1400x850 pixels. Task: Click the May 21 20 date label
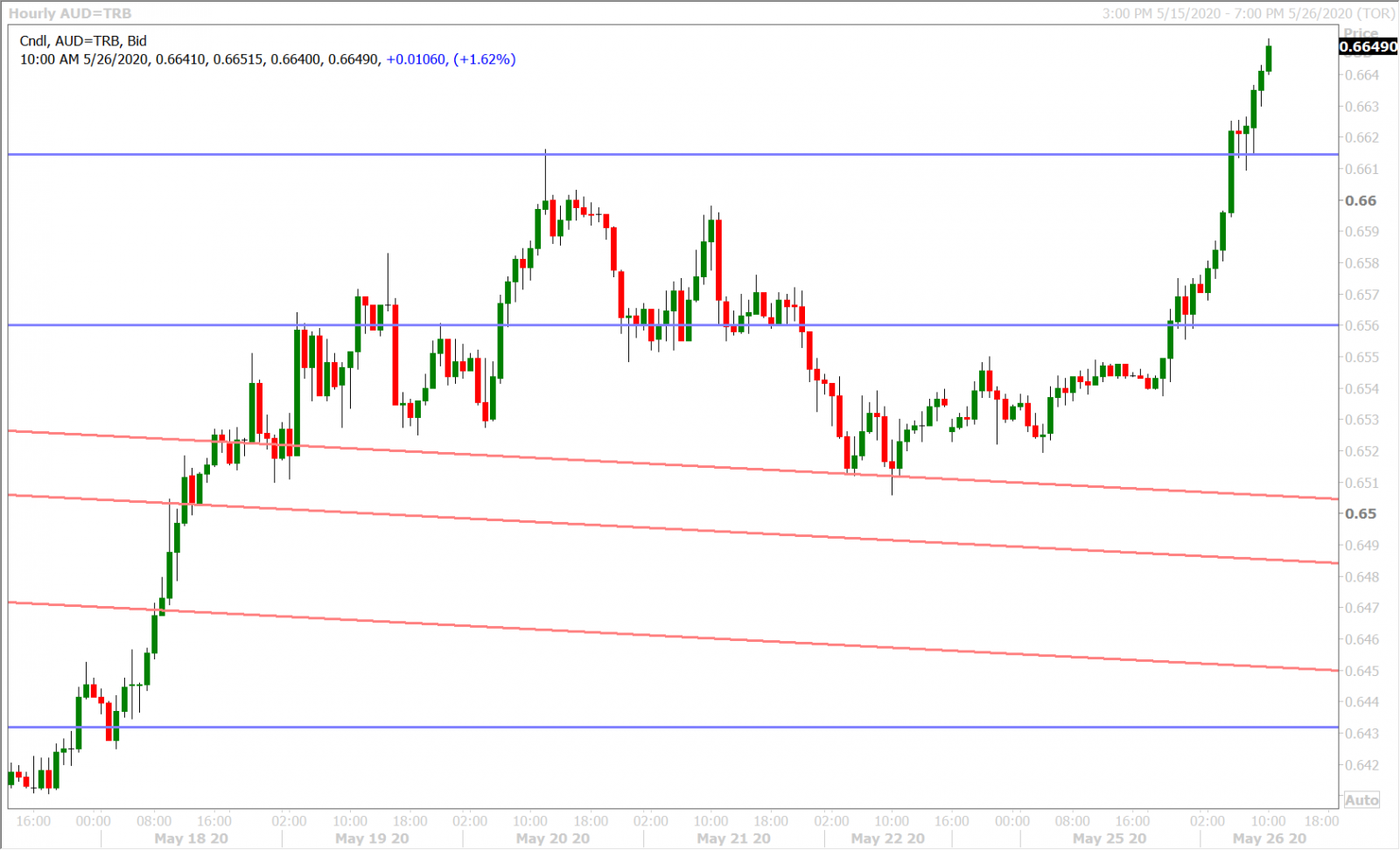[x=733, y=839]
